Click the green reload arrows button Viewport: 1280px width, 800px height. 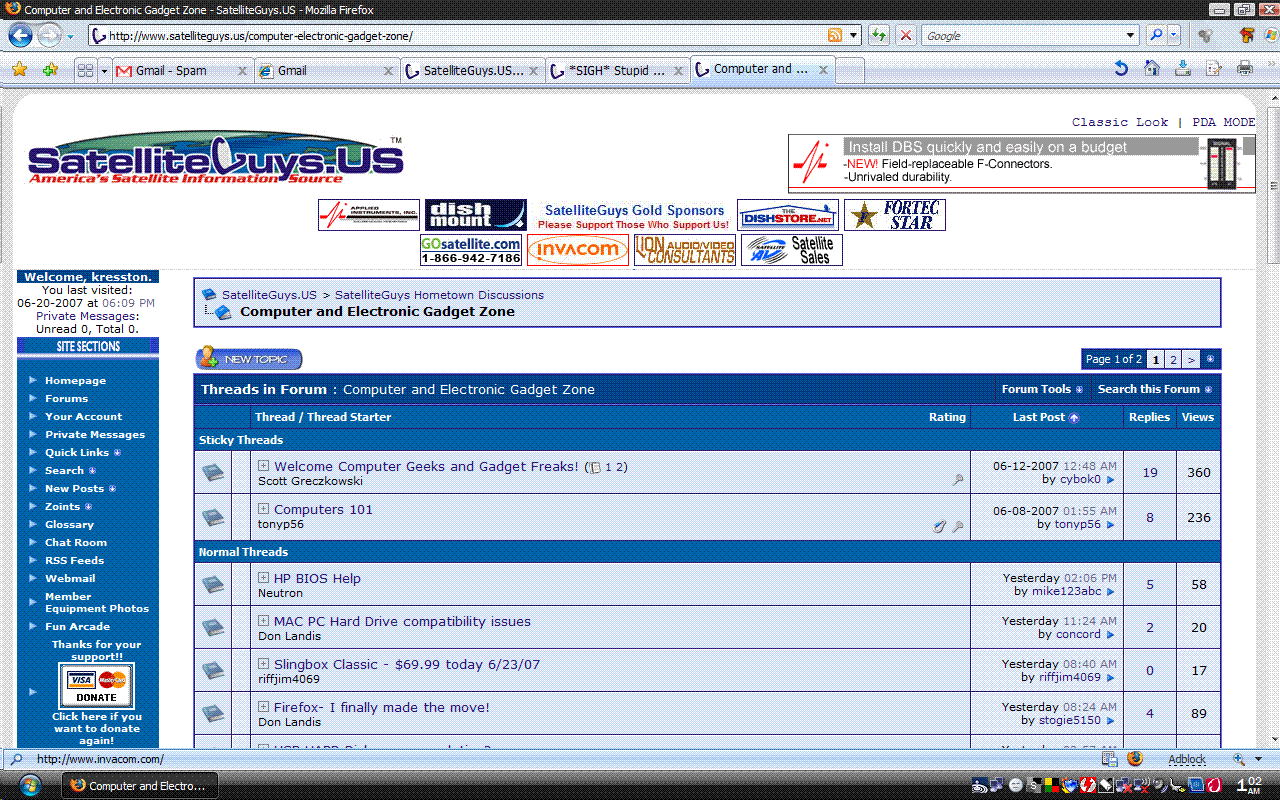coord(879,35)
